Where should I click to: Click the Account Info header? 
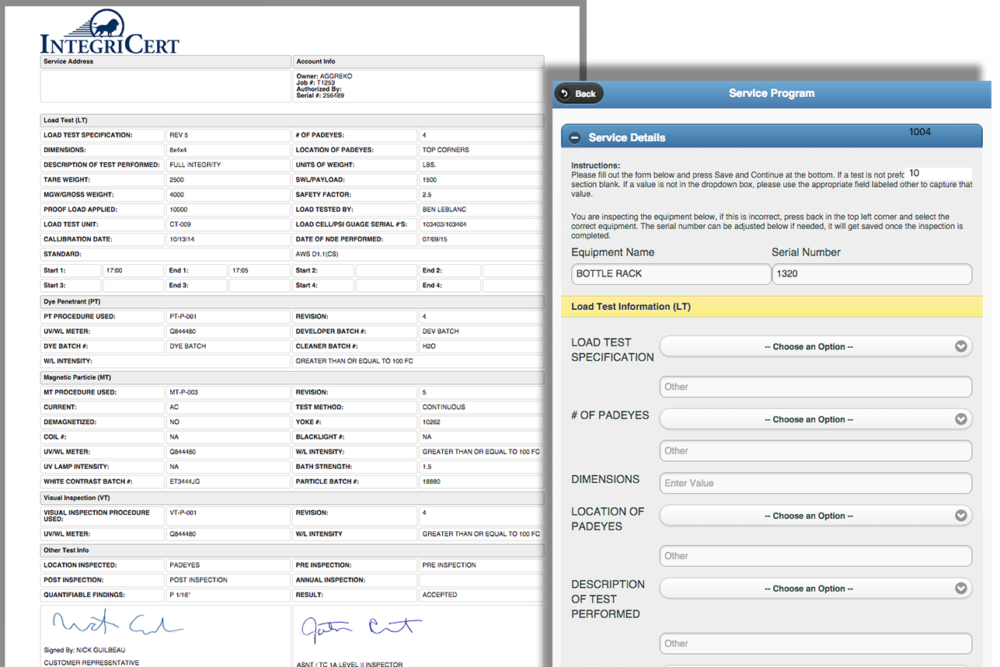point(418,62)
